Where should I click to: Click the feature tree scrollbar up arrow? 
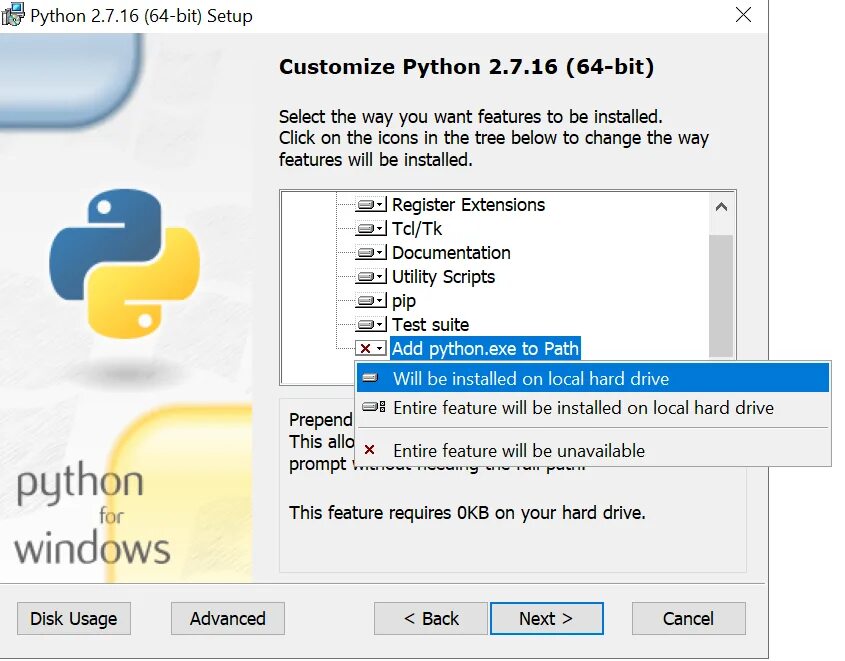tap(722, 207)
